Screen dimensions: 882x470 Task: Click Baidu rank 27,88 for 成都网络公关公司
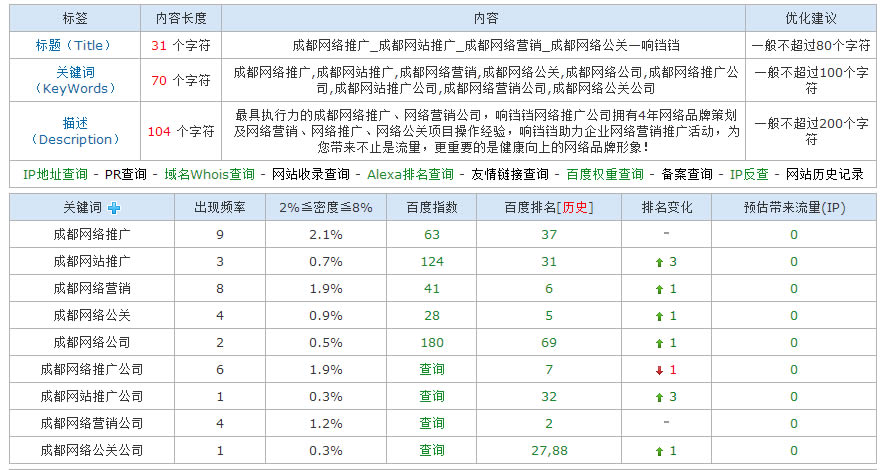[x=549, y=450]
